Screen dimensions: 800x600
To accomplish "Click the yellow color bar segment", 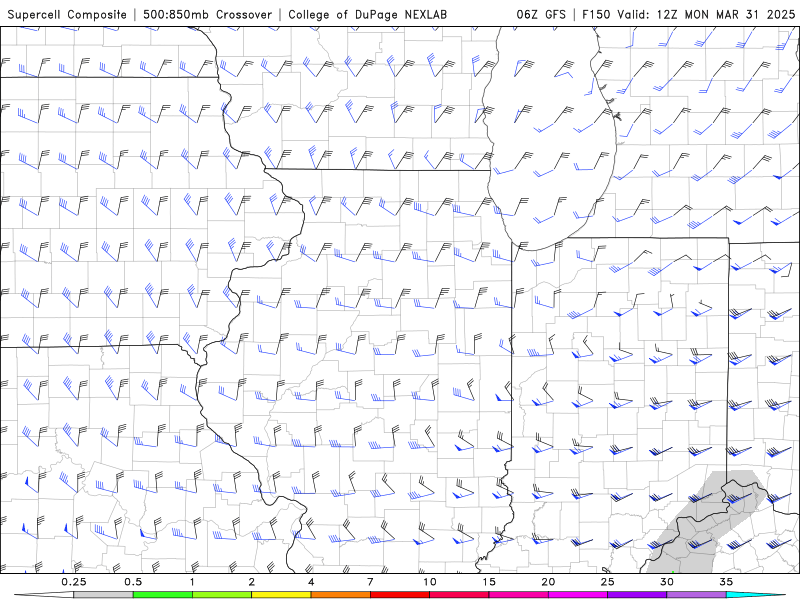I will click(x=281, y=595).
